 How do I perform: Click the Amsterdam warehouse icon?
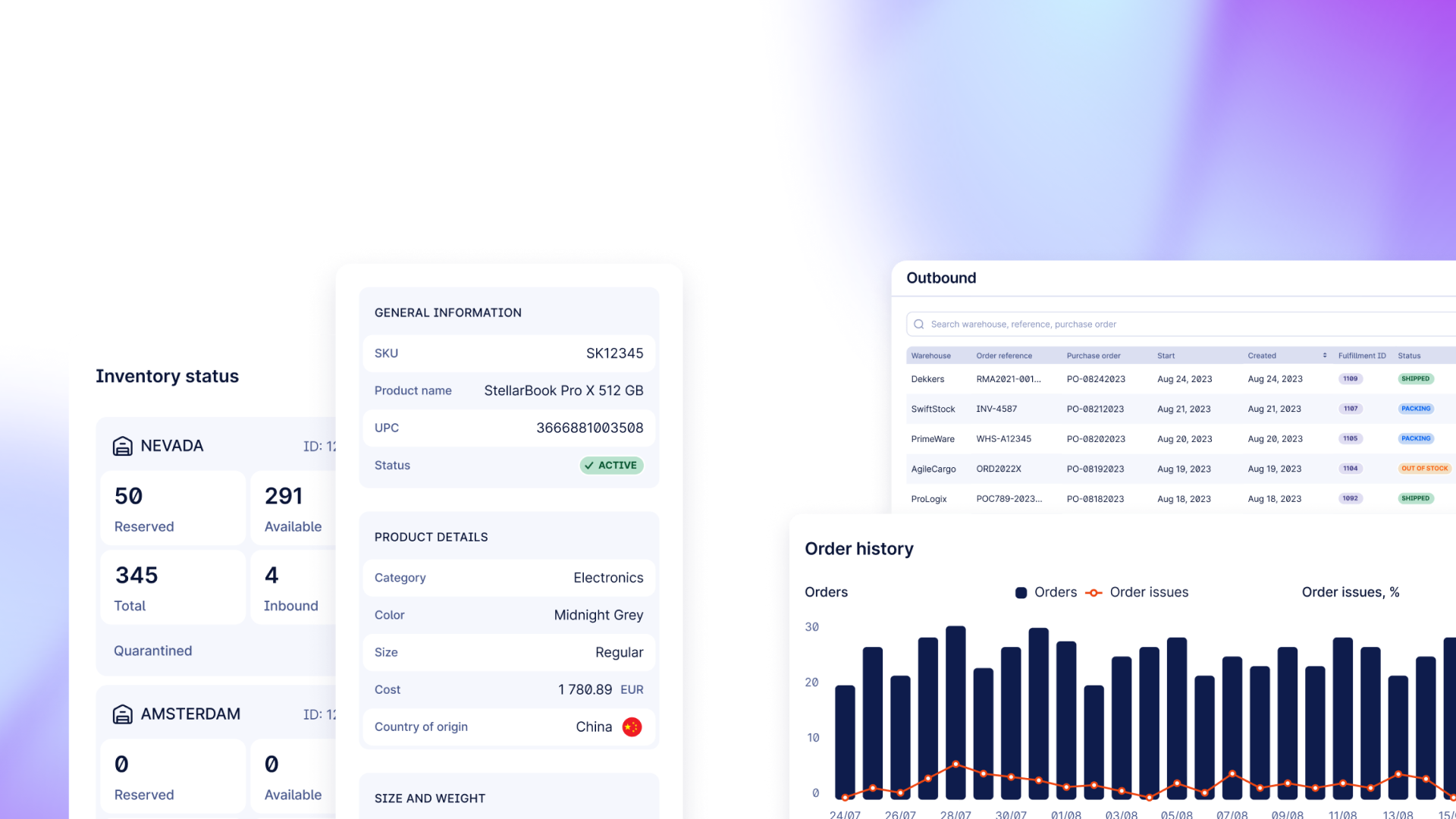tap(122, 714)
